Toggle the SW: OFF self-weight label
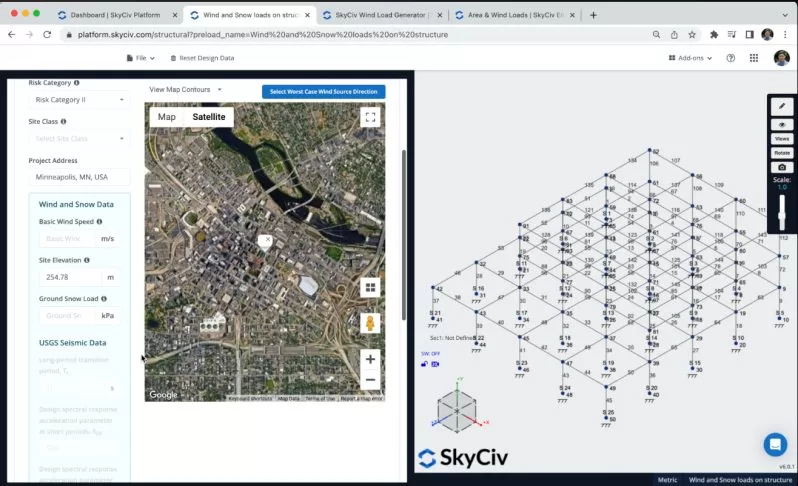This screenshot has height=486, width=798. click(431, 353)
